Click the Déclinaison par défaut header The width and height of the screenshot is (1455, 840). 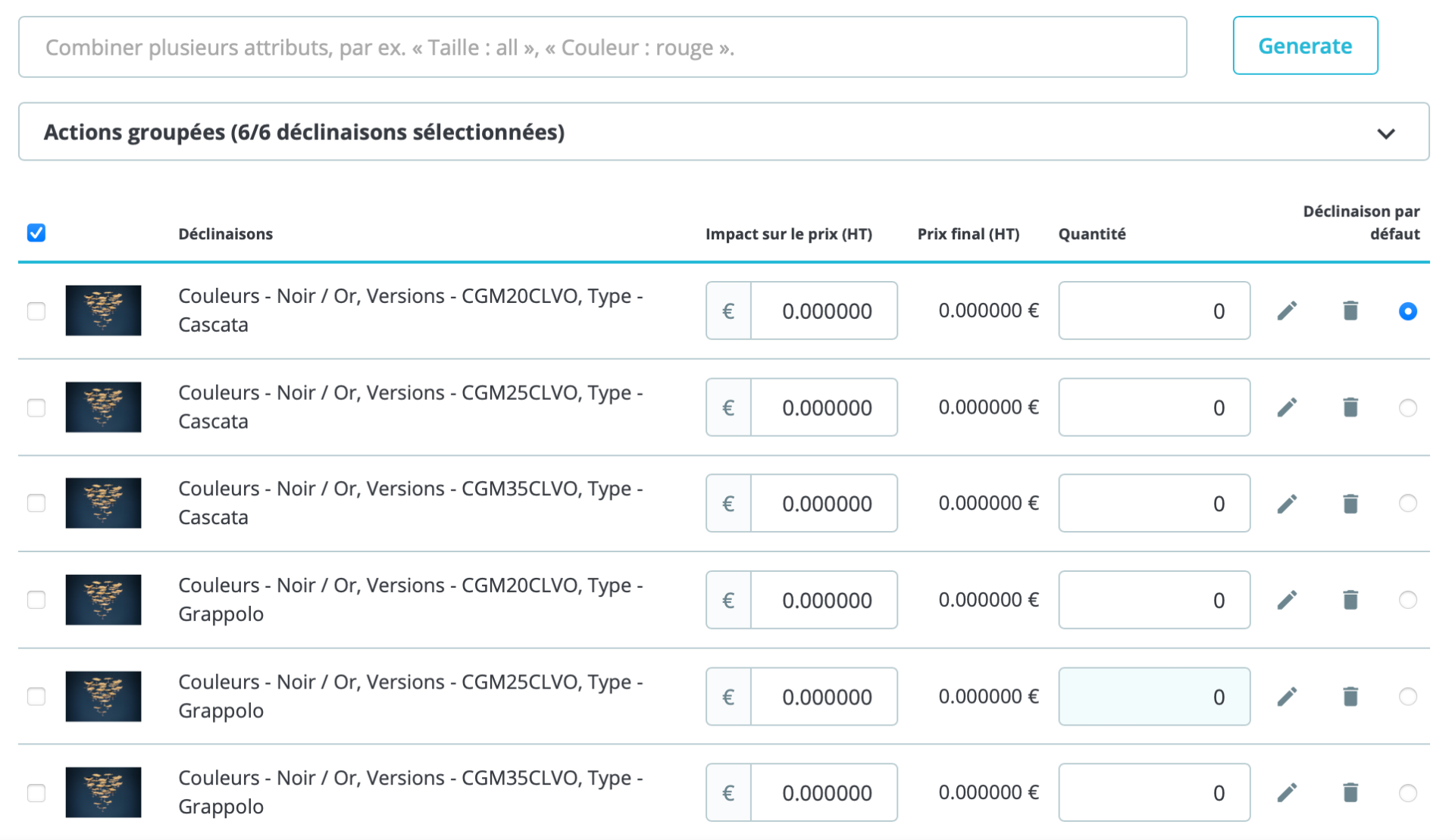click(x=1362, y=223)
